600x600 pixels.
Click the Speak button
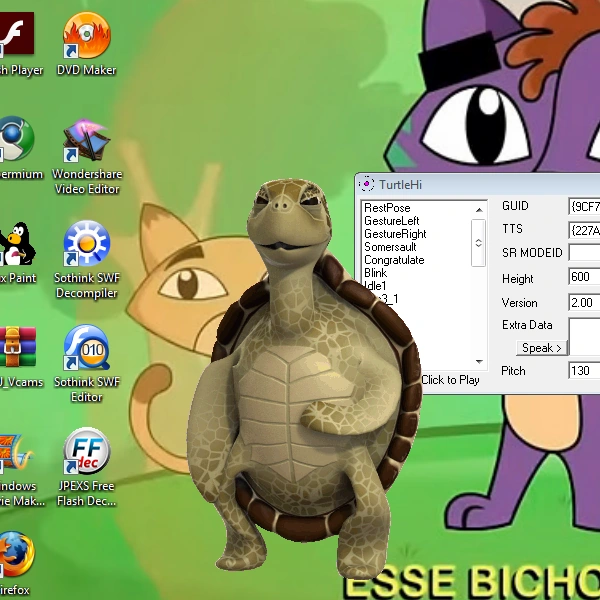tap(541, 348)
